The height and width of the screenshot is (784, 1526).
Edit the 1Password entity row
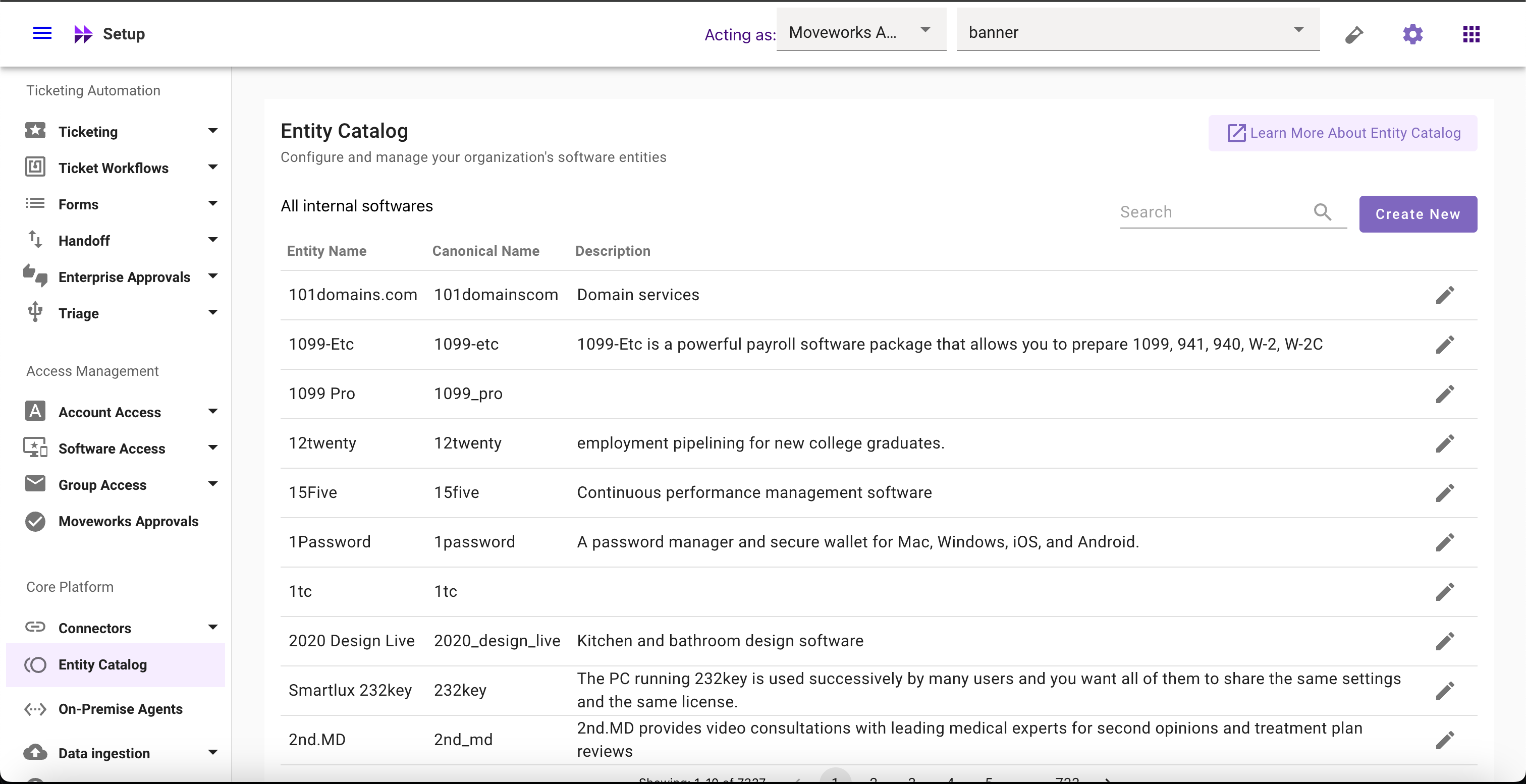coord(1445,542)
